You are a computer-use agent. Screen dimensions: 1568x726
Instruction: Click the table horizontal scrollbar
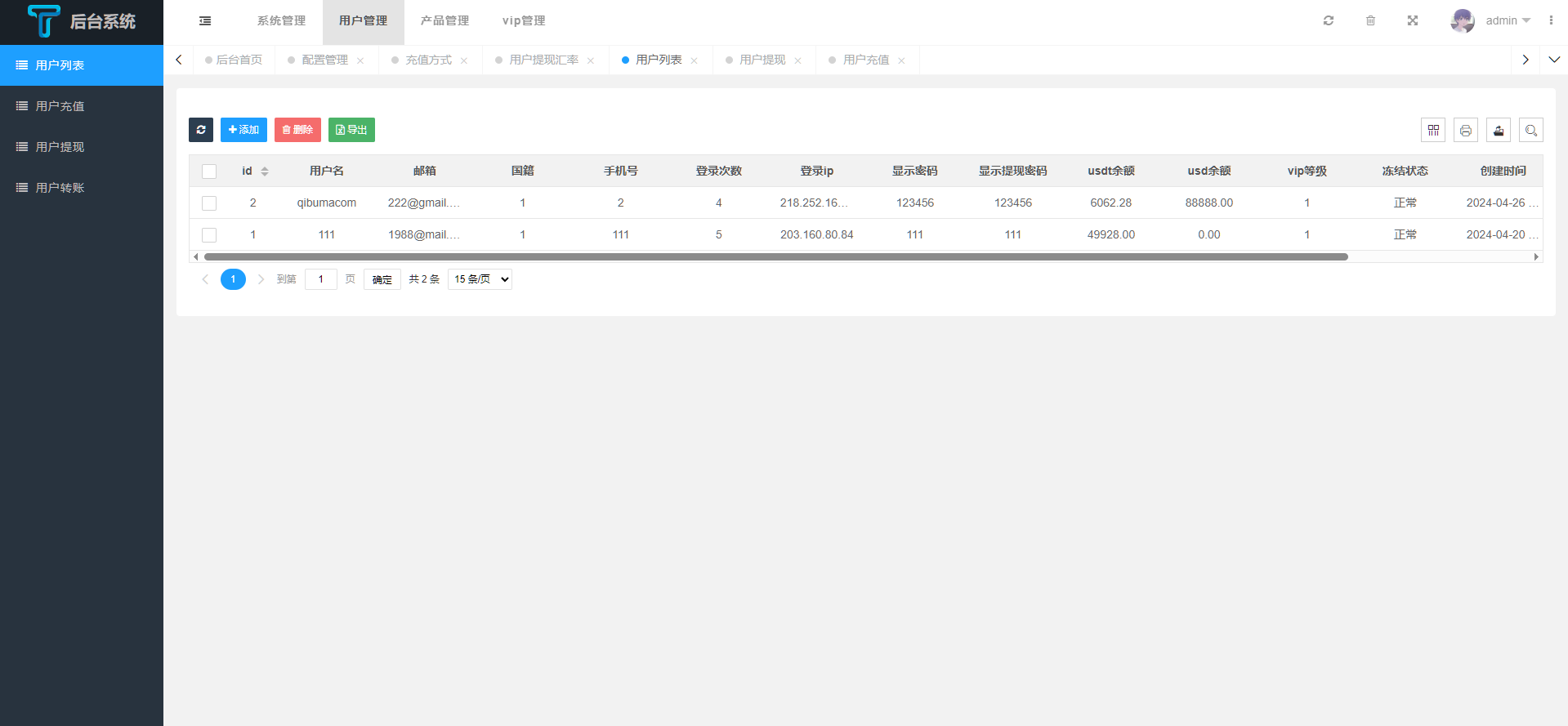point(775,257)
